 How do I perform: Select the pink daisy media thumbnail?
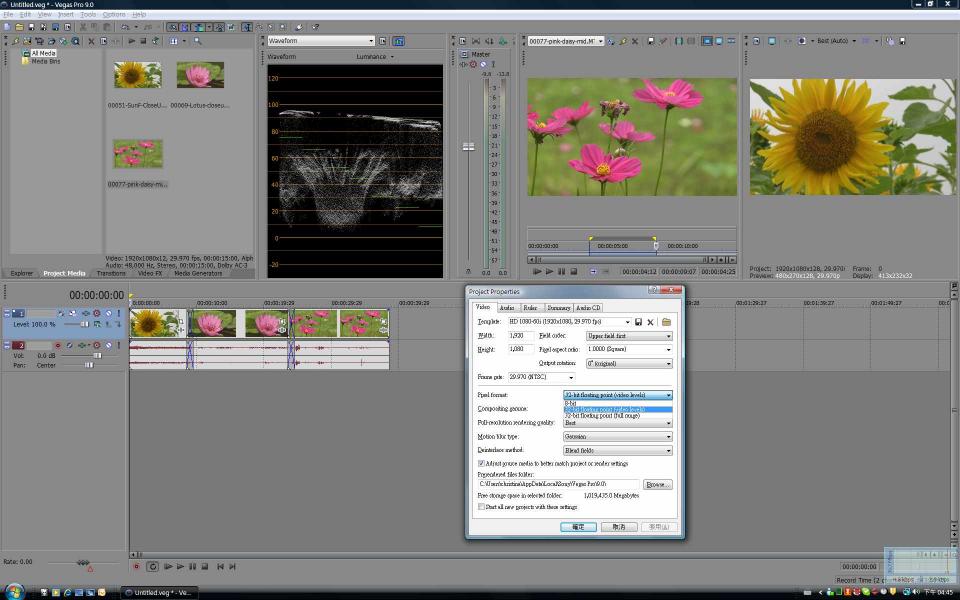point(137,154)
